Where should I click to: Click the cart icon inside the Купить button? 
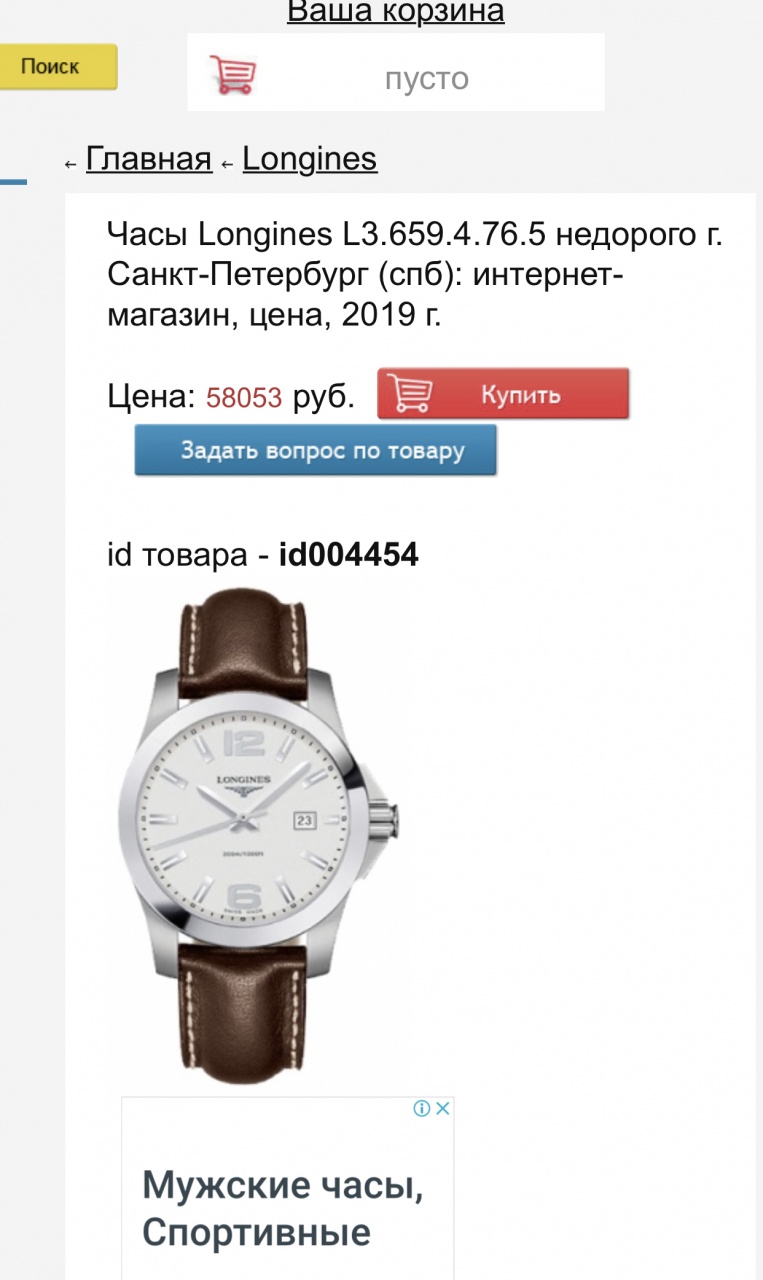click(411, 394)
